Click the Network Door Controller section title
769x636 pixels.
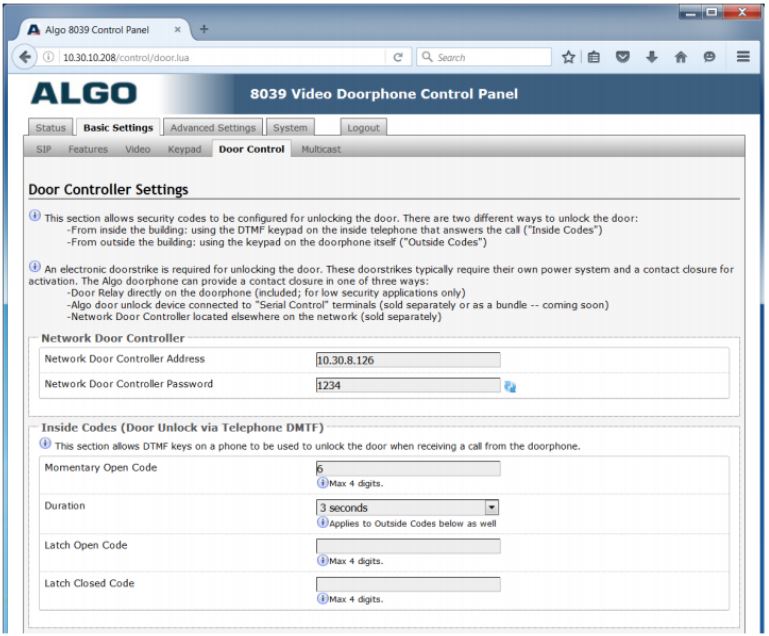pyautogui.click(x=113, y=338)
